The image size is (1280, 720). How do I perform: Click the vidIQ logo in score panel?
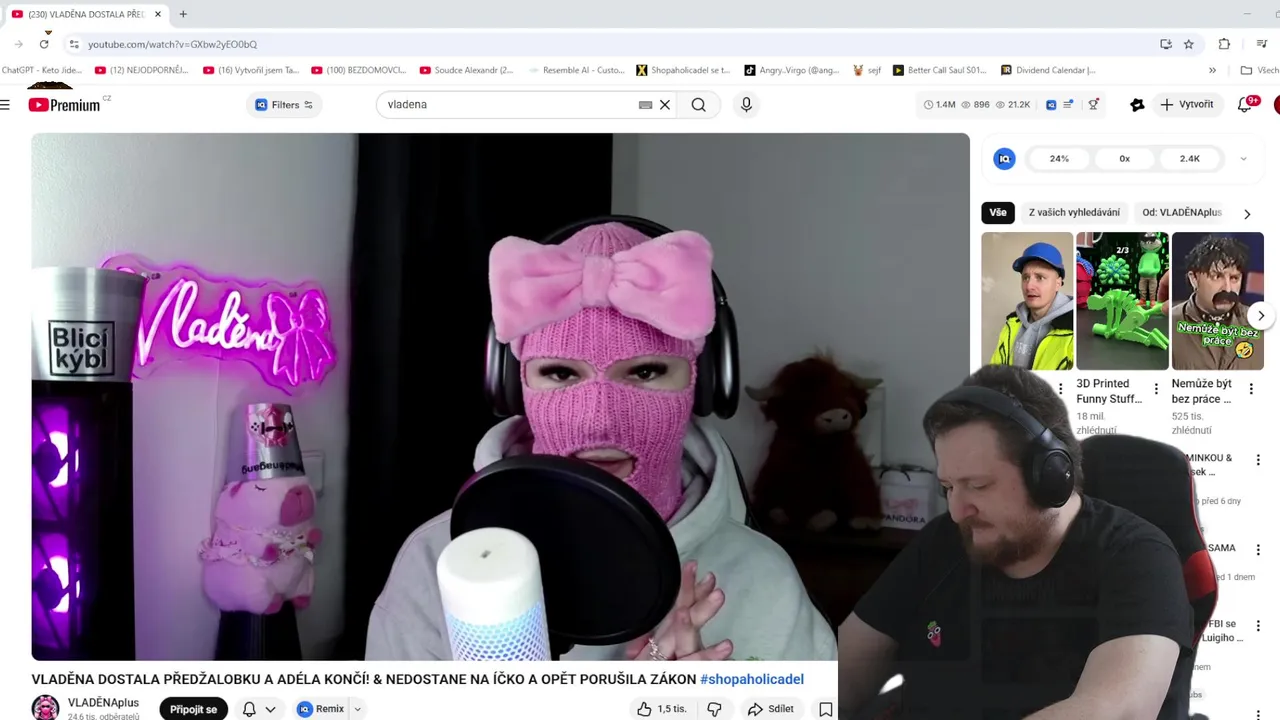click(1004, 158)
